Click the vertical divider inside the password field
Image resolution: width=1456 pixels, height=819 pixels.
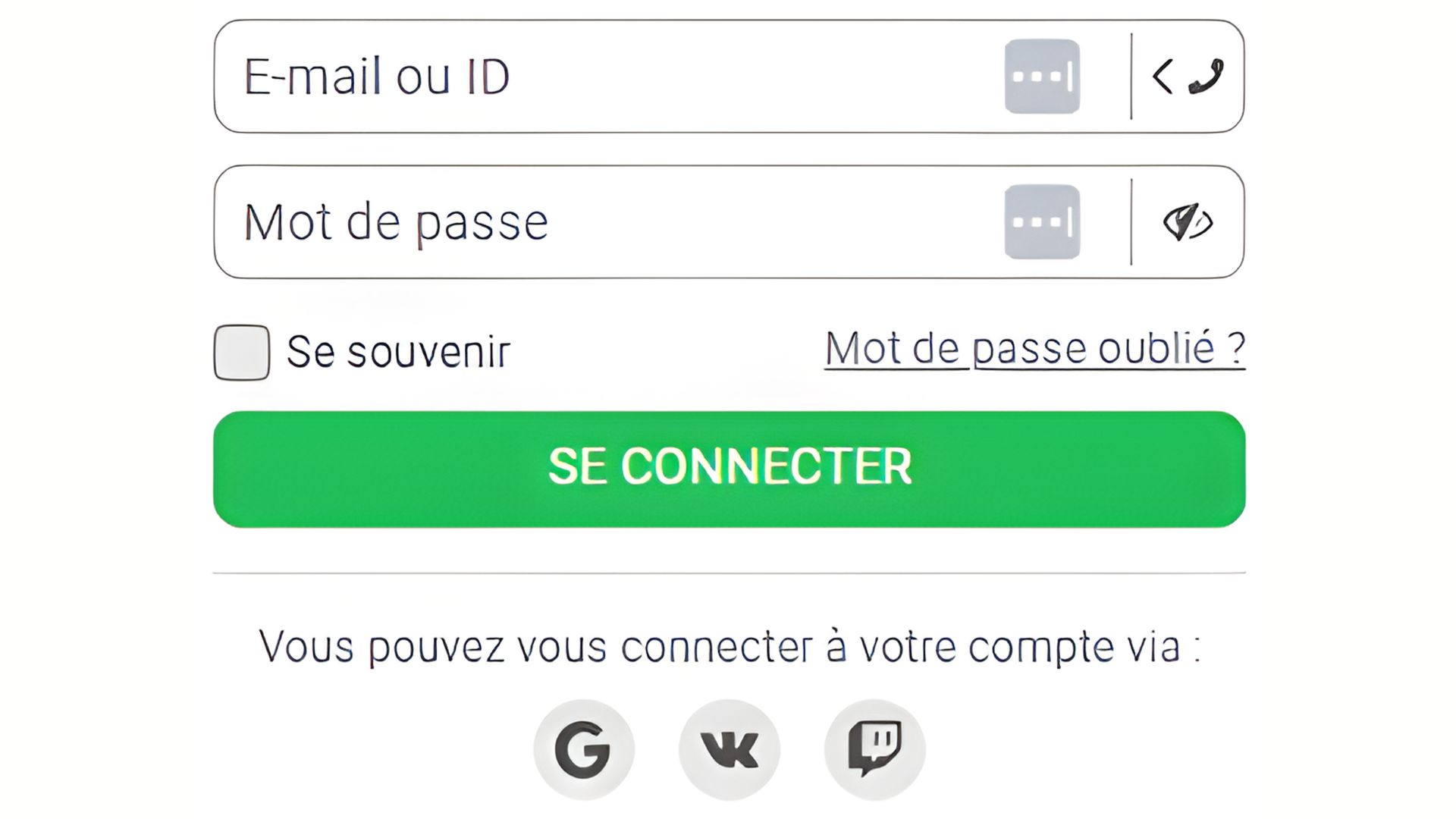coord(1131,221)
